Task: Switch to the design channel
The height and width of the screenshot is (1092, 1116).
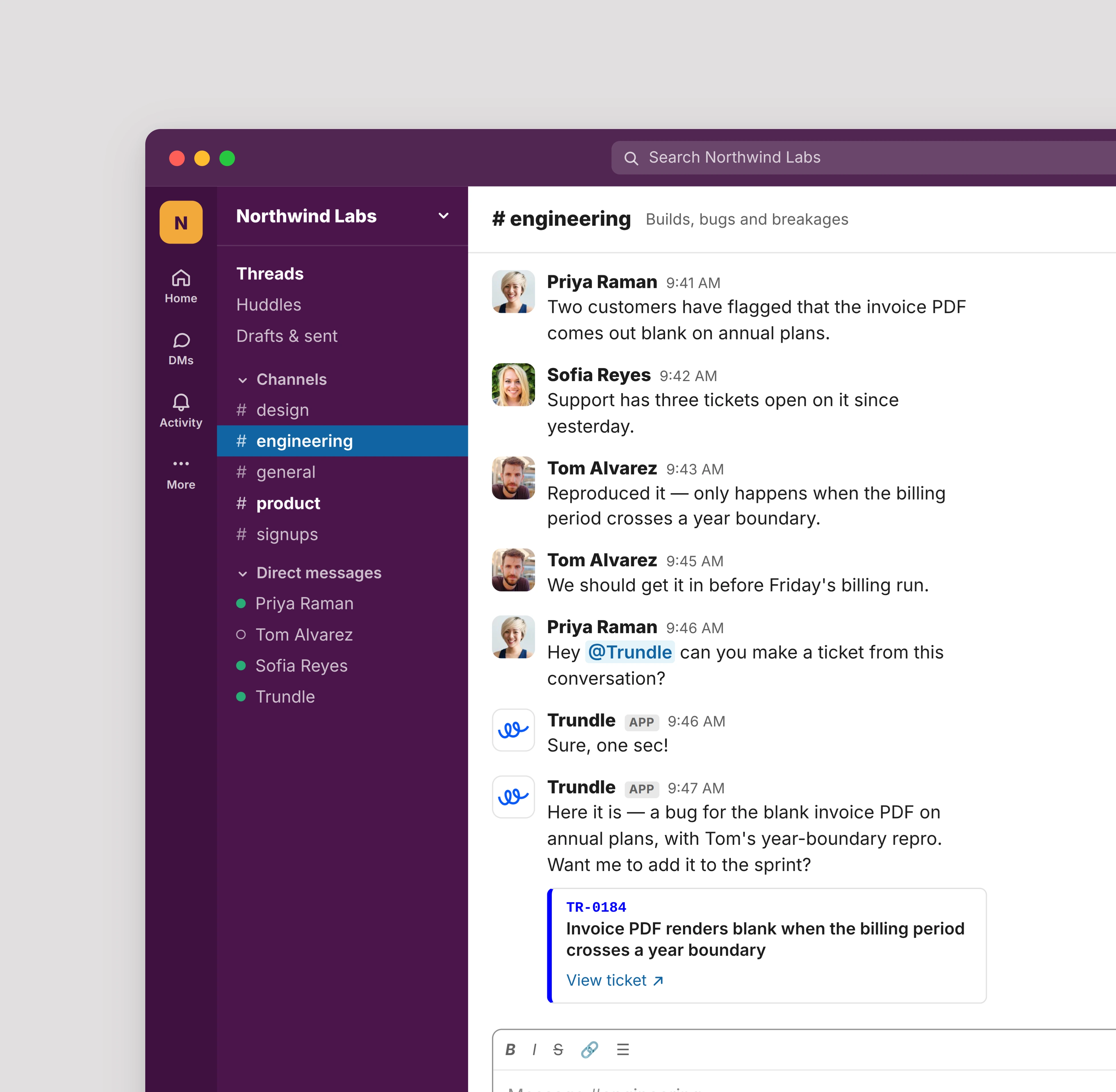Action: [x=342, y=410]
